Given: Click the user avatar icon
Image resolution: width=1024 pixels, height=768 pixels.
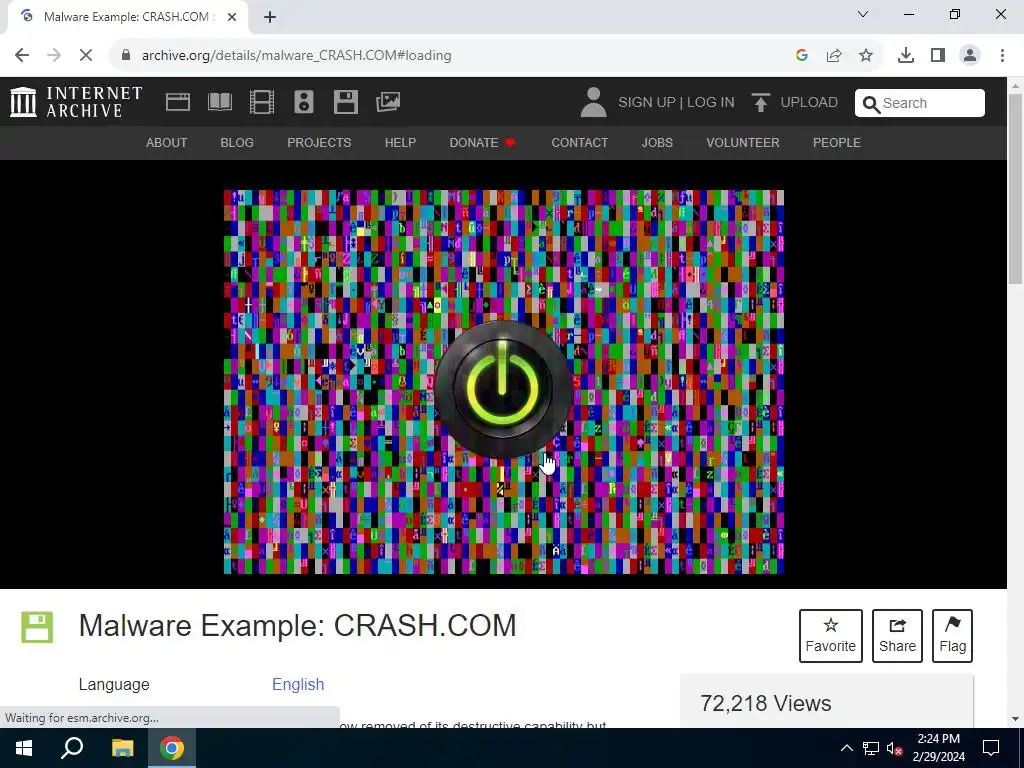Looking at the screenshot, I should (x=594, y=103).
